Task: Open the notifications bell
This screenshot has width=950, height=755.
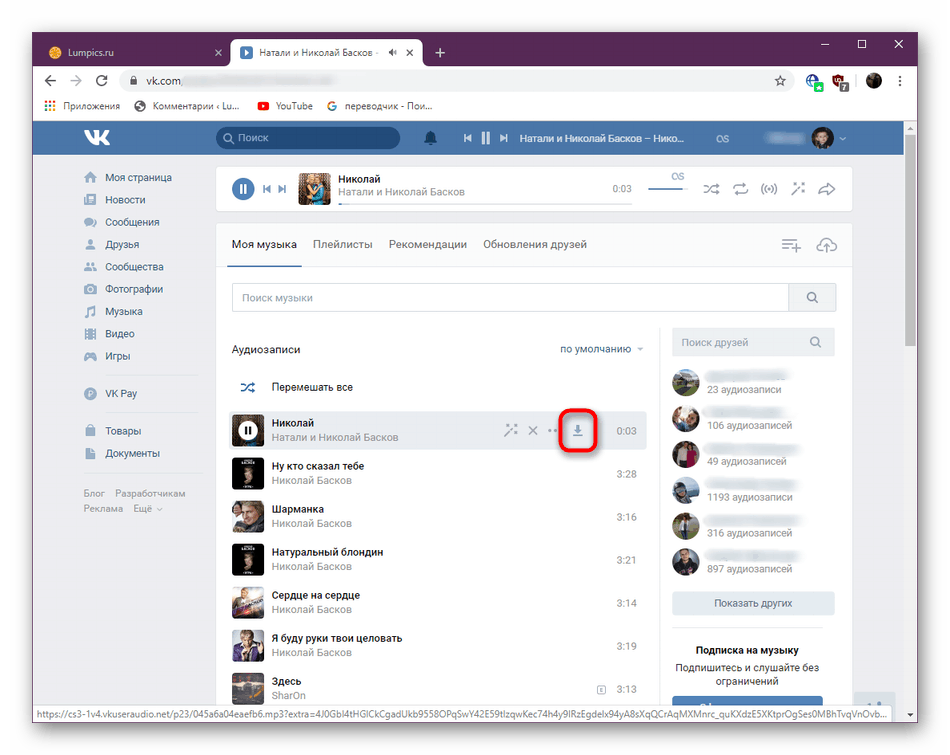Action: [430, 138]
